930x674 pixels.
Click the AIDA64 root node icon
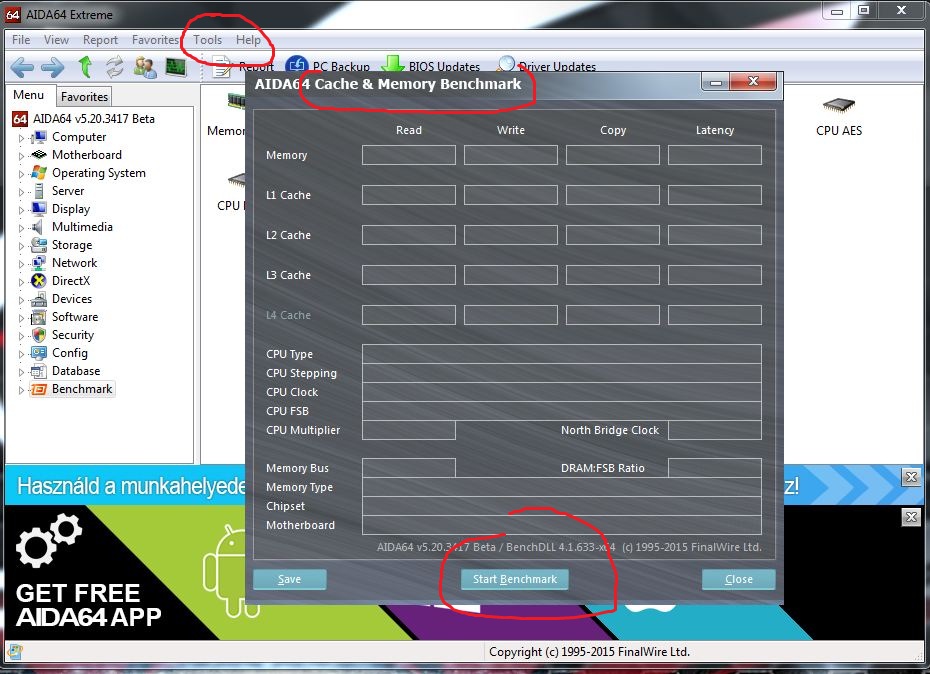(20, 119)
